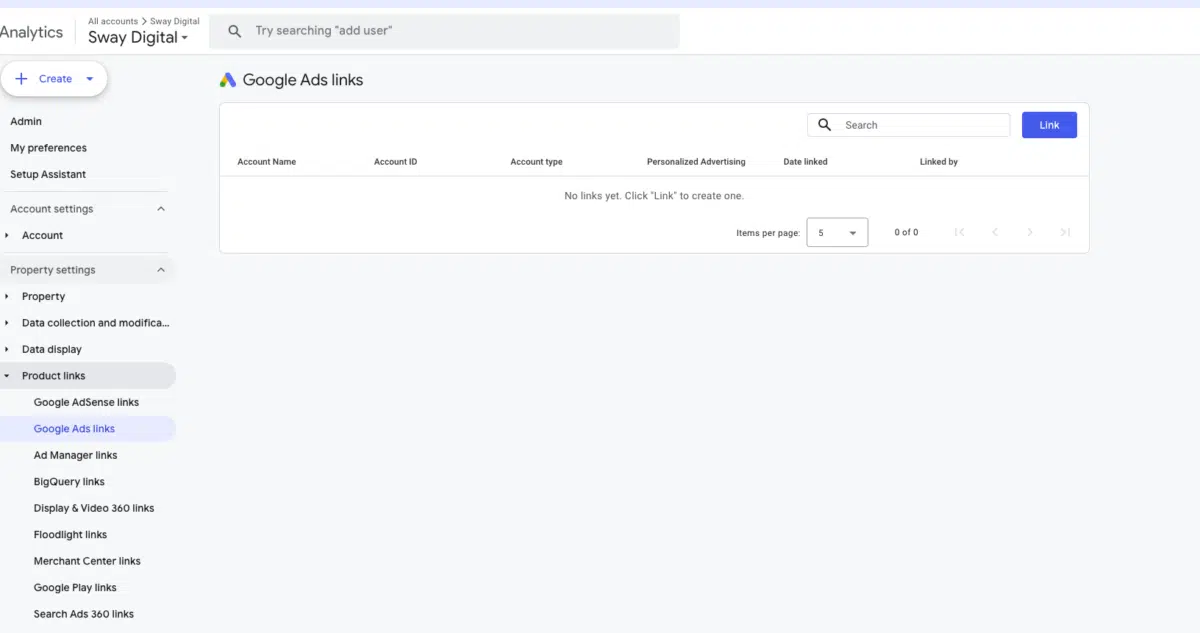Select Merchant Center links
Viewport: 1200px width, 633px height.
pos(87,561)
